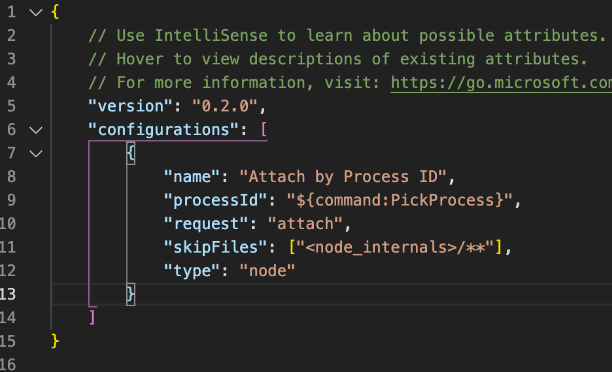
Task: Click line number 9 in the gutter
Action: click(x=11, y=200)
